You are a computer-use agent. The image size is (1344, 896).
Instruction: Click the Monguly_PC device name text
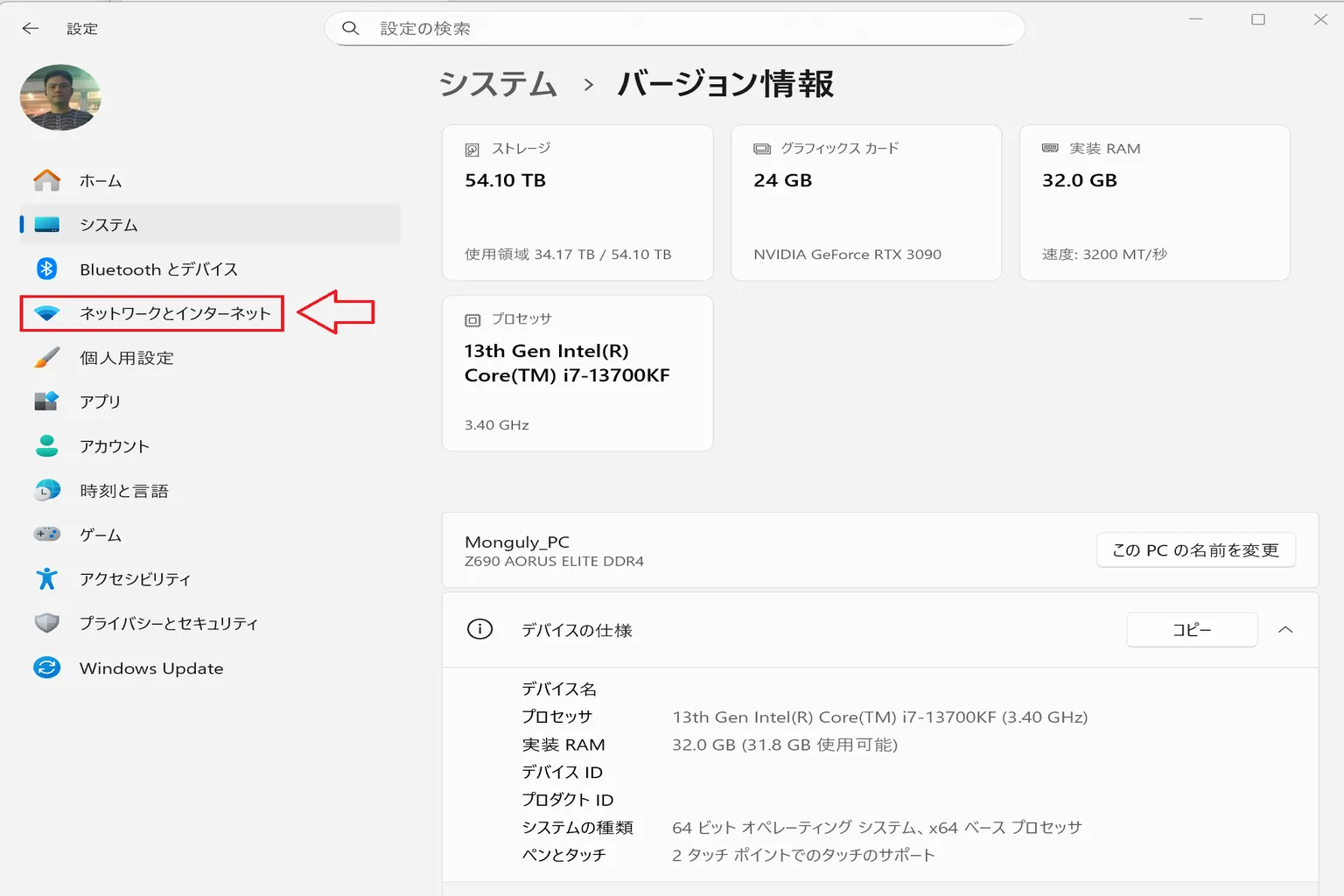click(x=516, y=542)
